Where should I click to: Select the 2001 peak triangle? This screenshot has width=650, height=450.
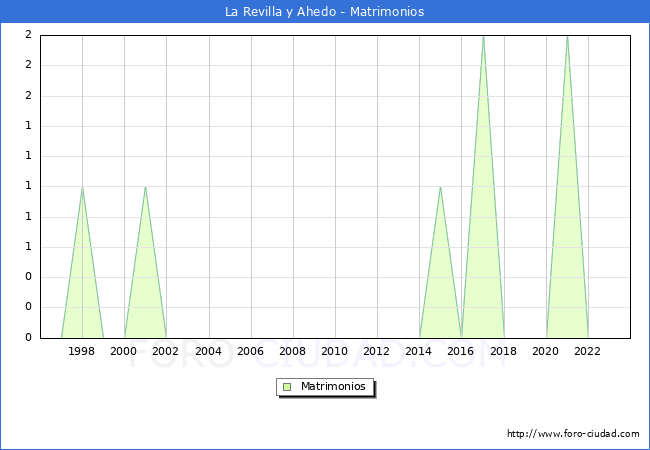146,187
